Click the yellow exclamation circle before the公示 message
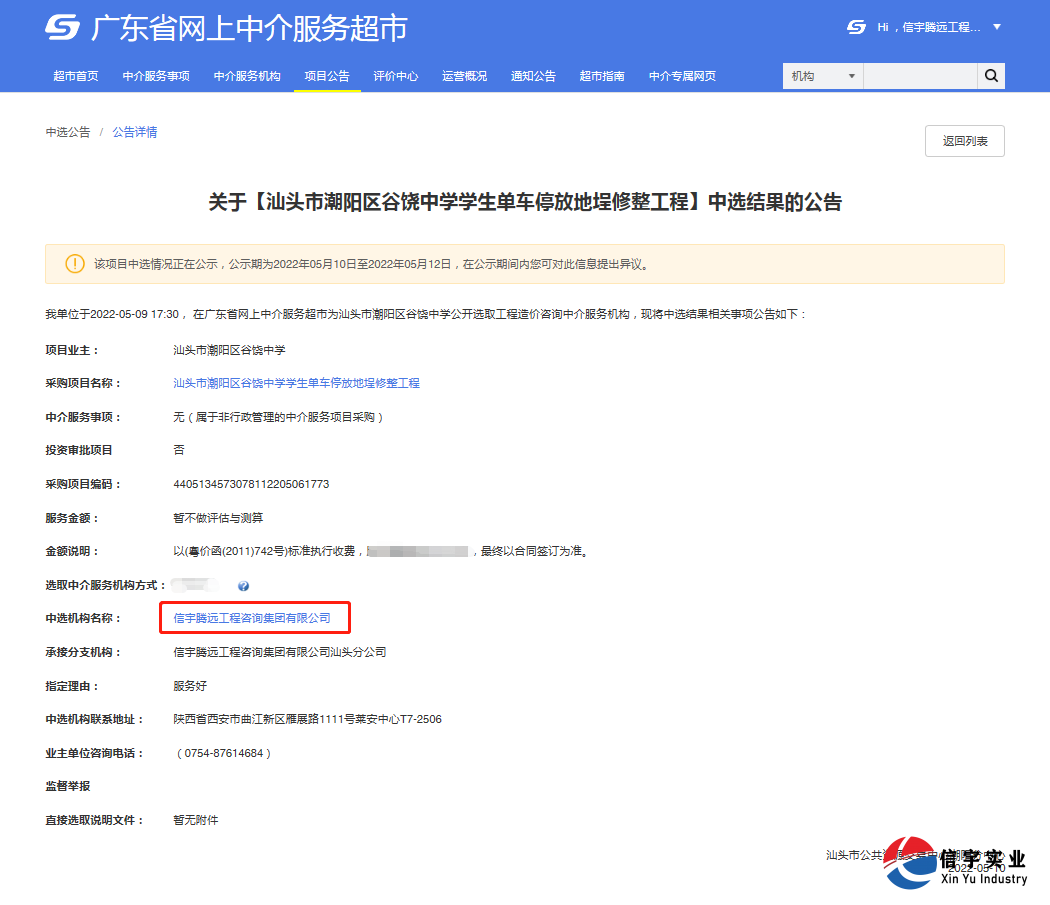The image size is (1050, 905). (75, 263)
